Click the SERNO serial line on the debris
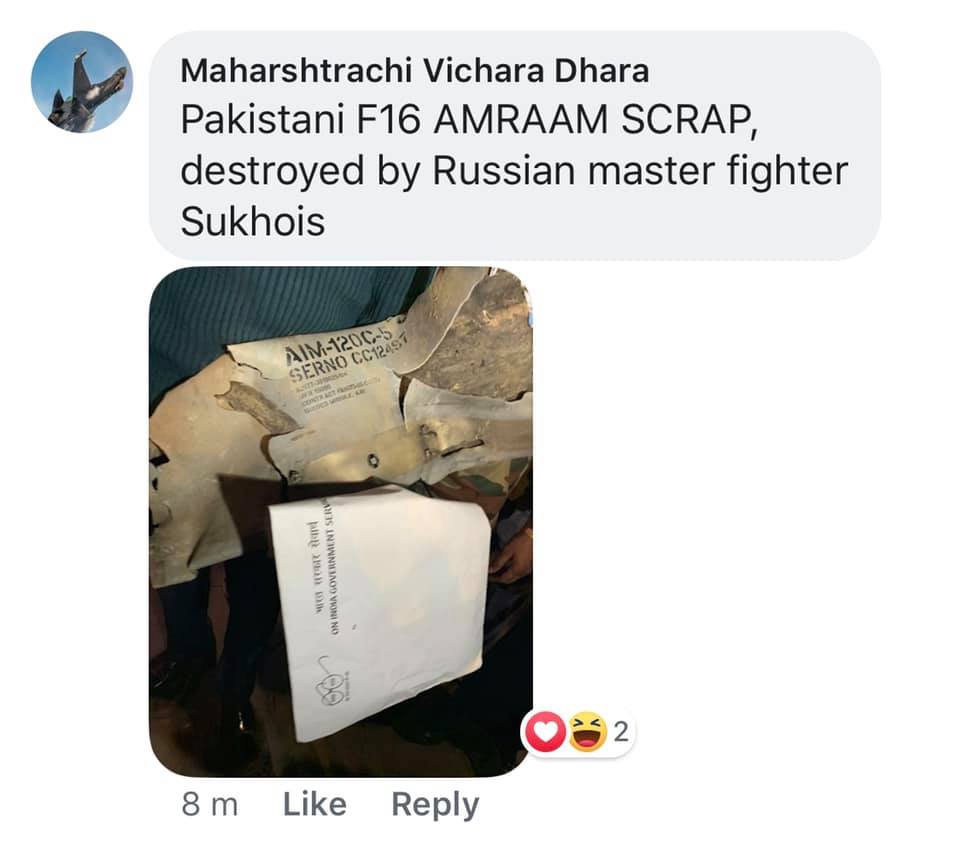This screenshot has height=846, width=960. [350, 362]
